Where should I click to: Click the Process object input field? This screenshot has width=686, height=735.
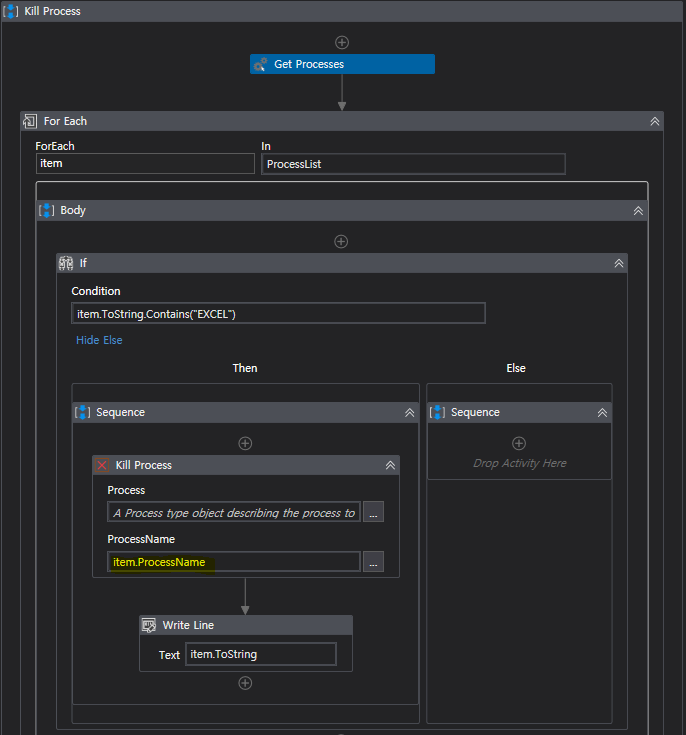tap(234, 512)
